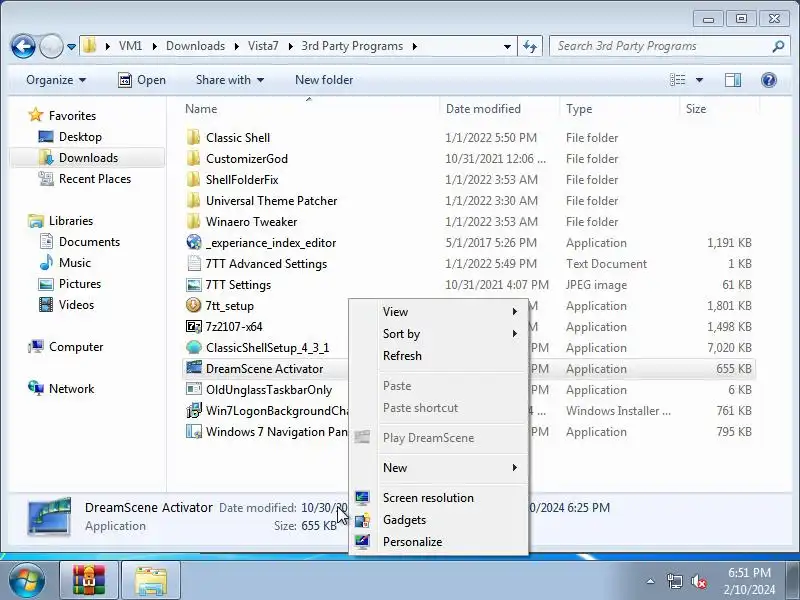The height and width of the screenshot is (600, 800).
Task: Select the ClassicShellSetup_4_3_1 icon
Action: pyautogui.click(x=194, y=347)
